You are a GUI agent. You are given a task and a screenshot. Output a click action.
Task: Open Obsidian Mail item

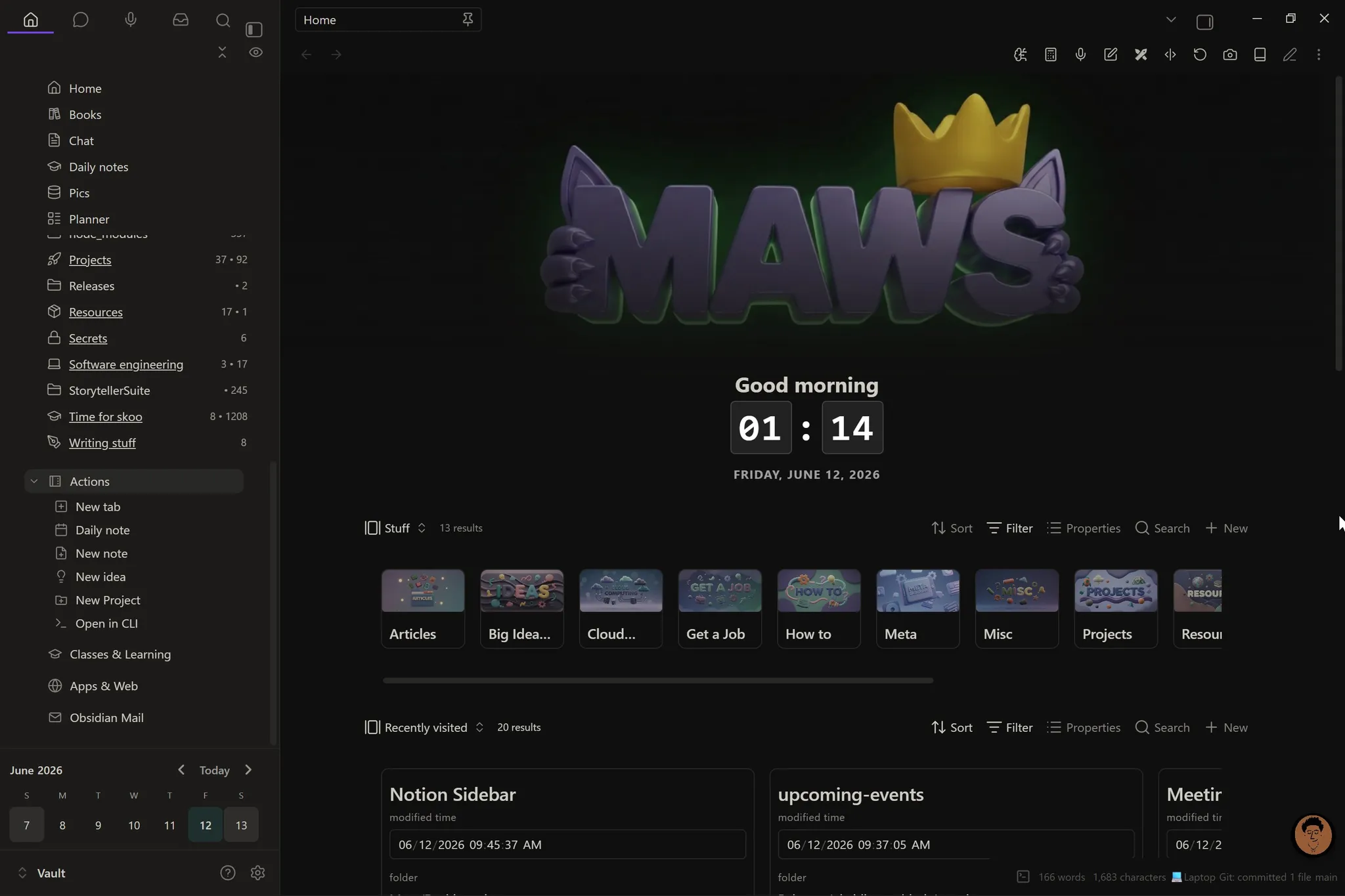(106, 718)
